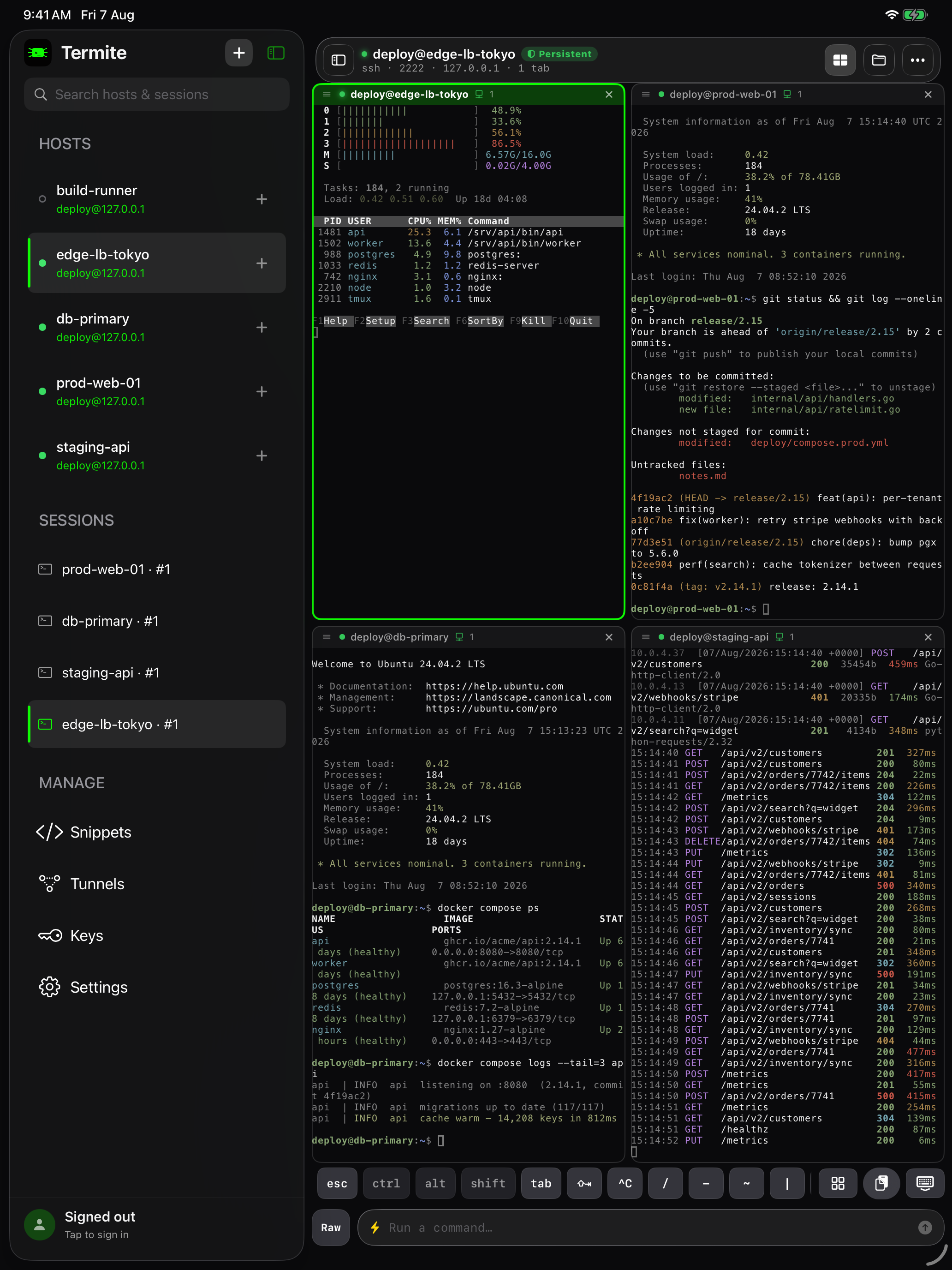This screenshot has width=952, height=1270.
Task: Toggle the alt modifier key
Action: tap(435, 1183)
